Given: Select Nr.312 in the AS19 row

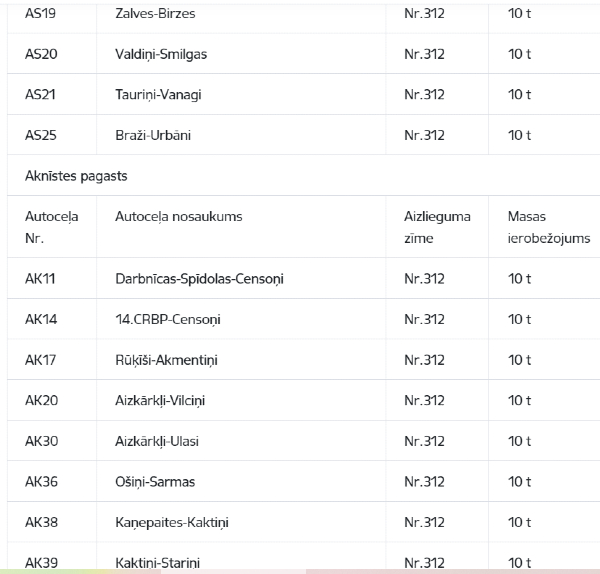Looking at the screenshot, I should [424, 14].
